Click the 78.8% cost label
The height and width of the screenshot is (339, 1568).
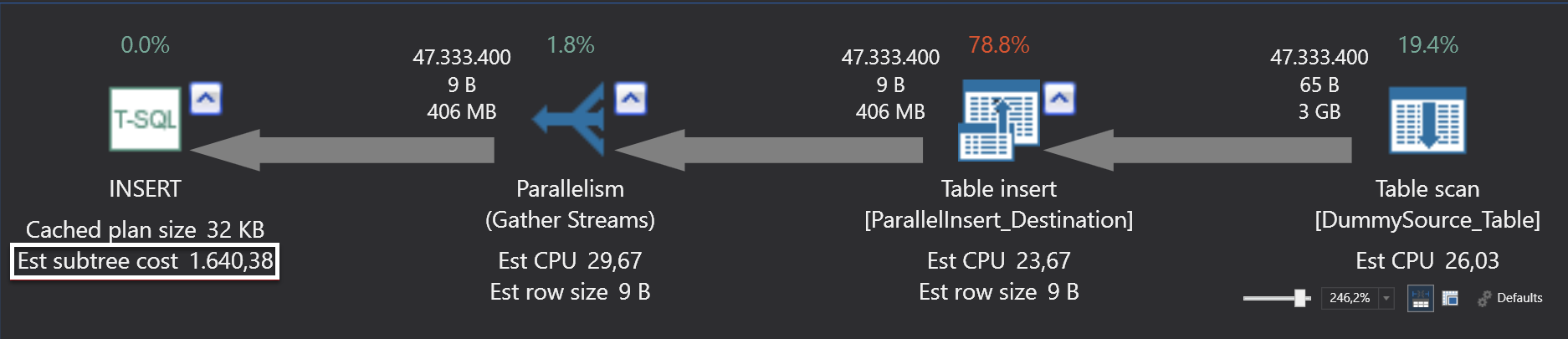coord(998,45)
